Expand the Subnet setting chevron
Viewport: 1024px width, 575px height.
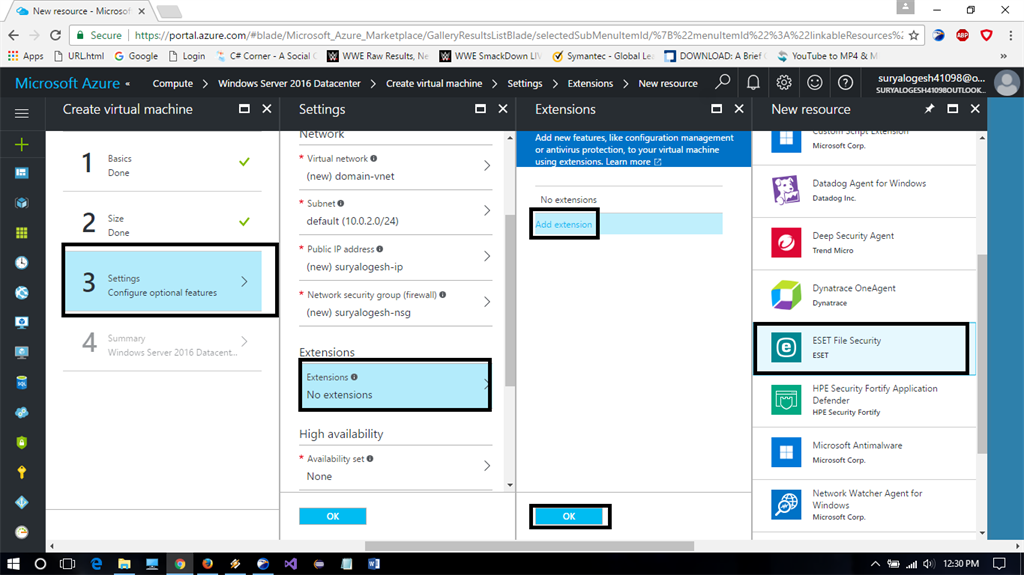487,210
